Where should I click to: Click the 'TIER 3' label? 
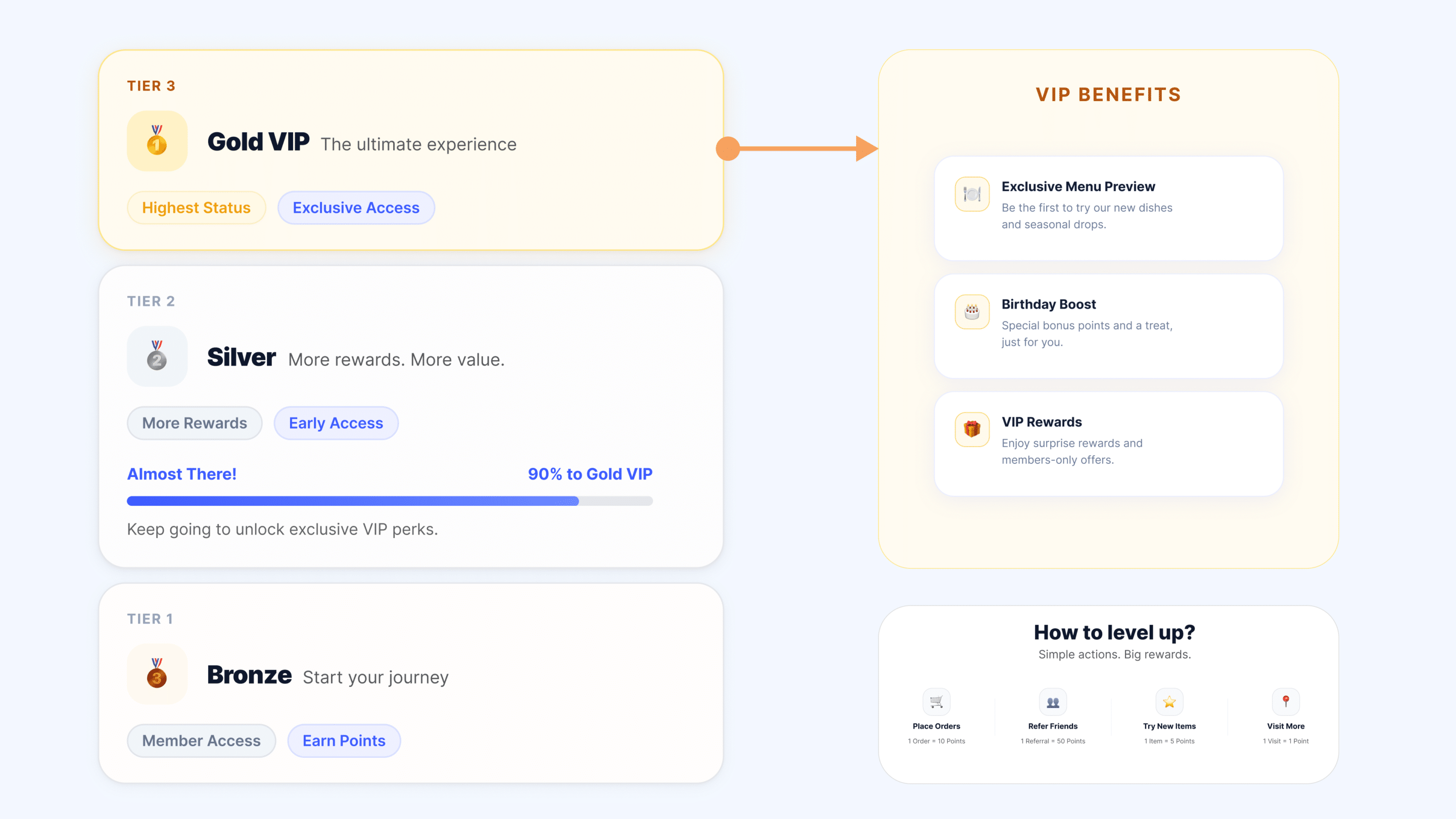[x=152, y=86]
